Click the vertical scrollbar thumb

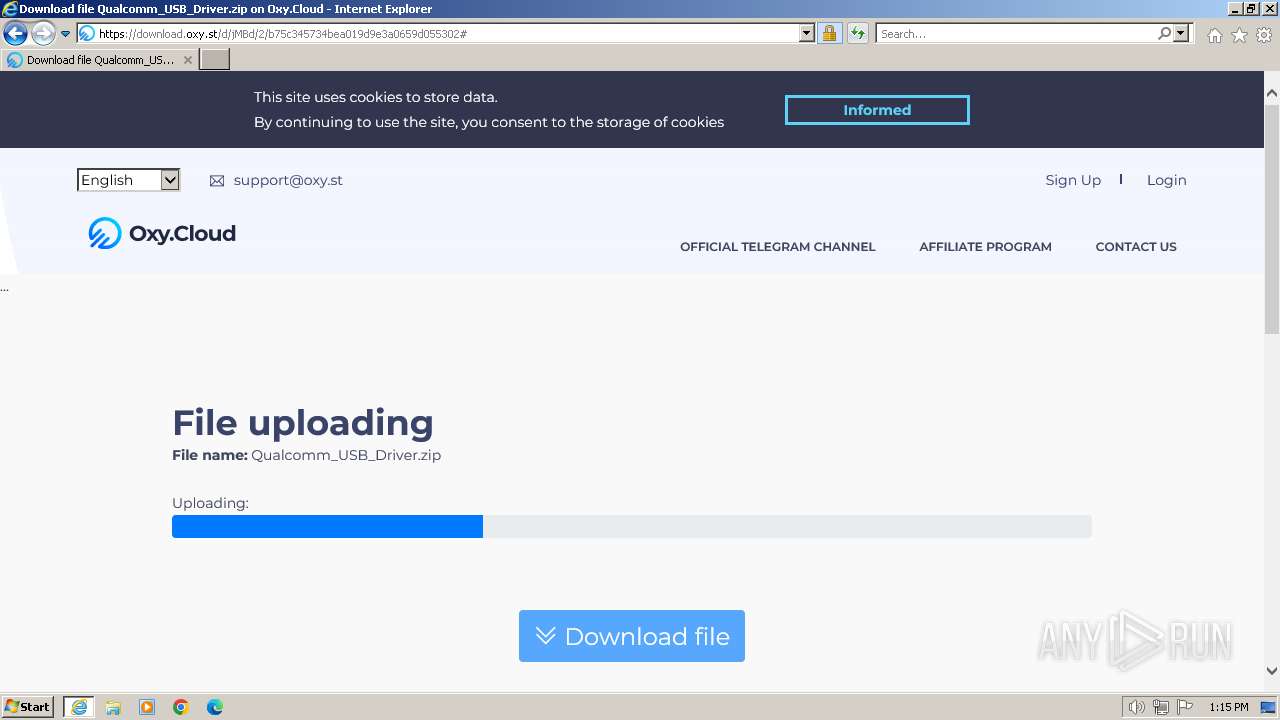coord(1272,218)
